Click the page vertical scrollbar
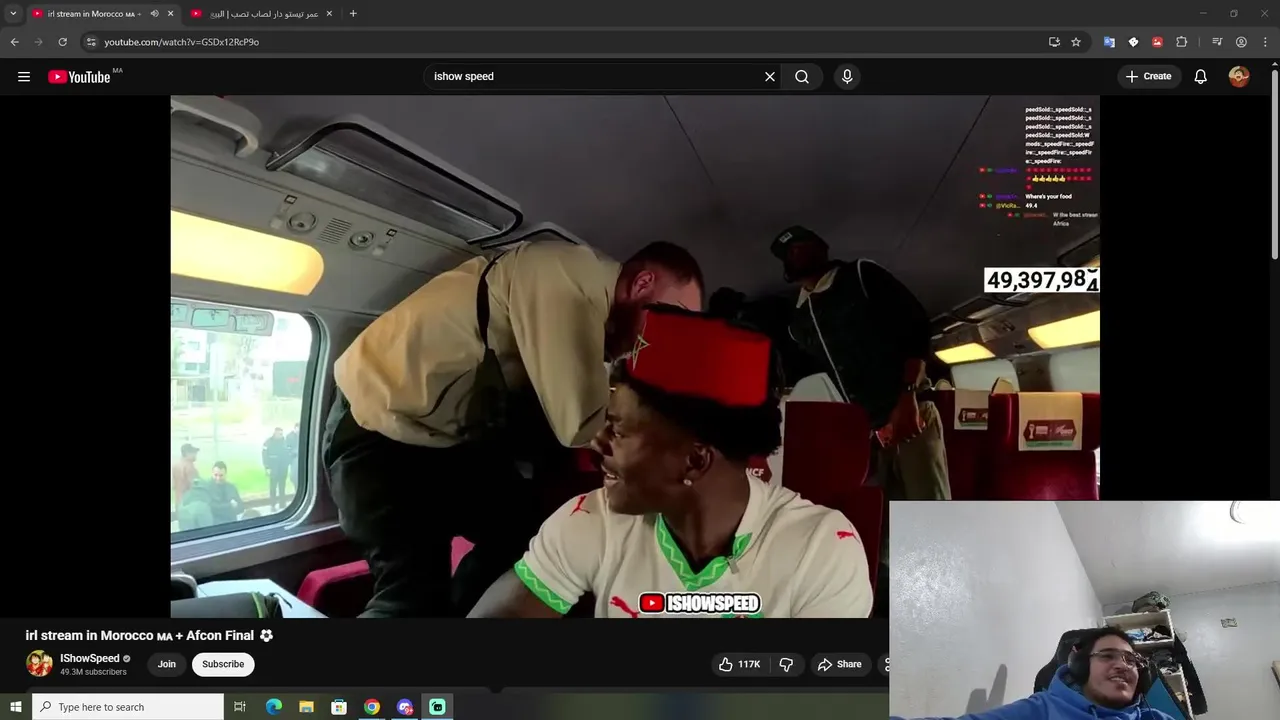Image resolution: width=1280 pixels, height=720 pixels. point(1274,166)
